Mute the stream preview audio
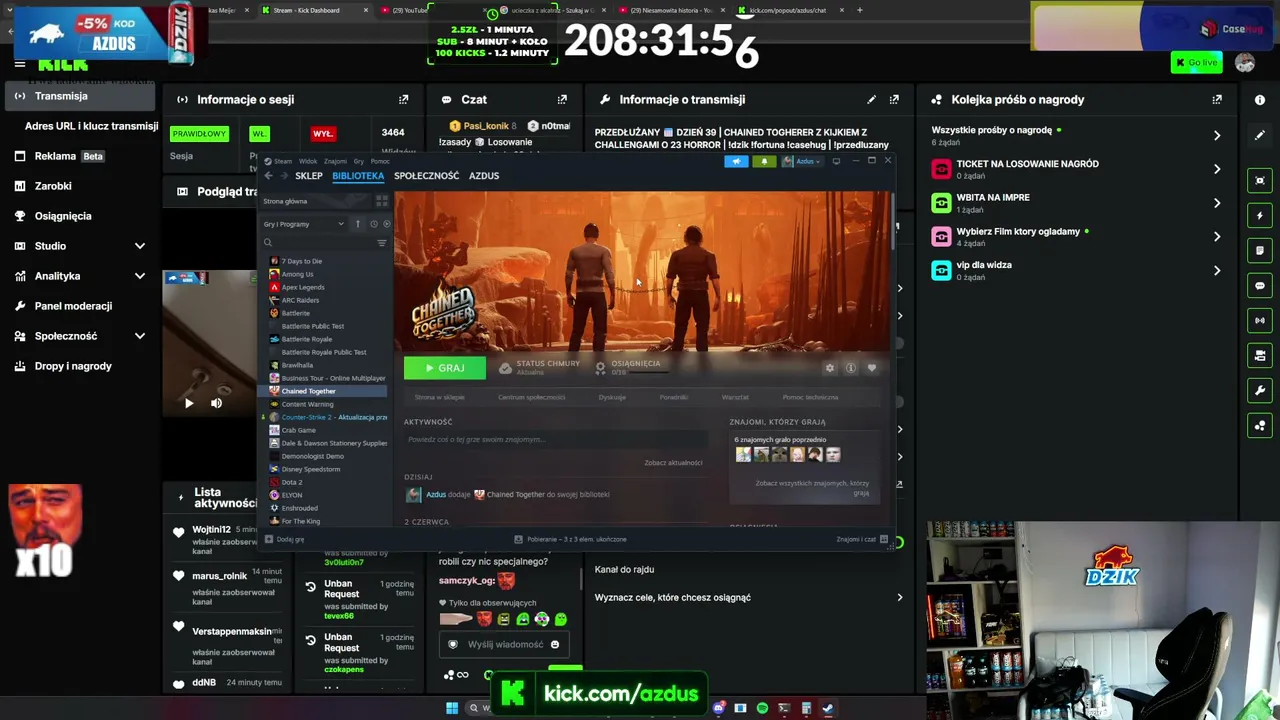Image resolution: width=1280 pixels, height=720 pixels. pos(216,403)
